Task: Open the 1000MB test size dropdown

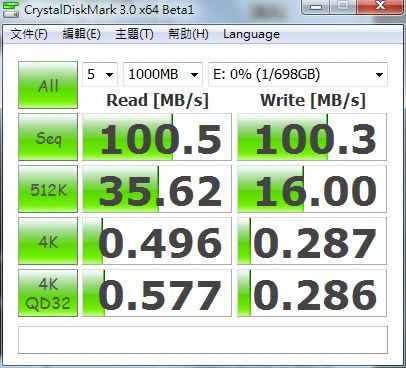Action: (x=163, y=74)
